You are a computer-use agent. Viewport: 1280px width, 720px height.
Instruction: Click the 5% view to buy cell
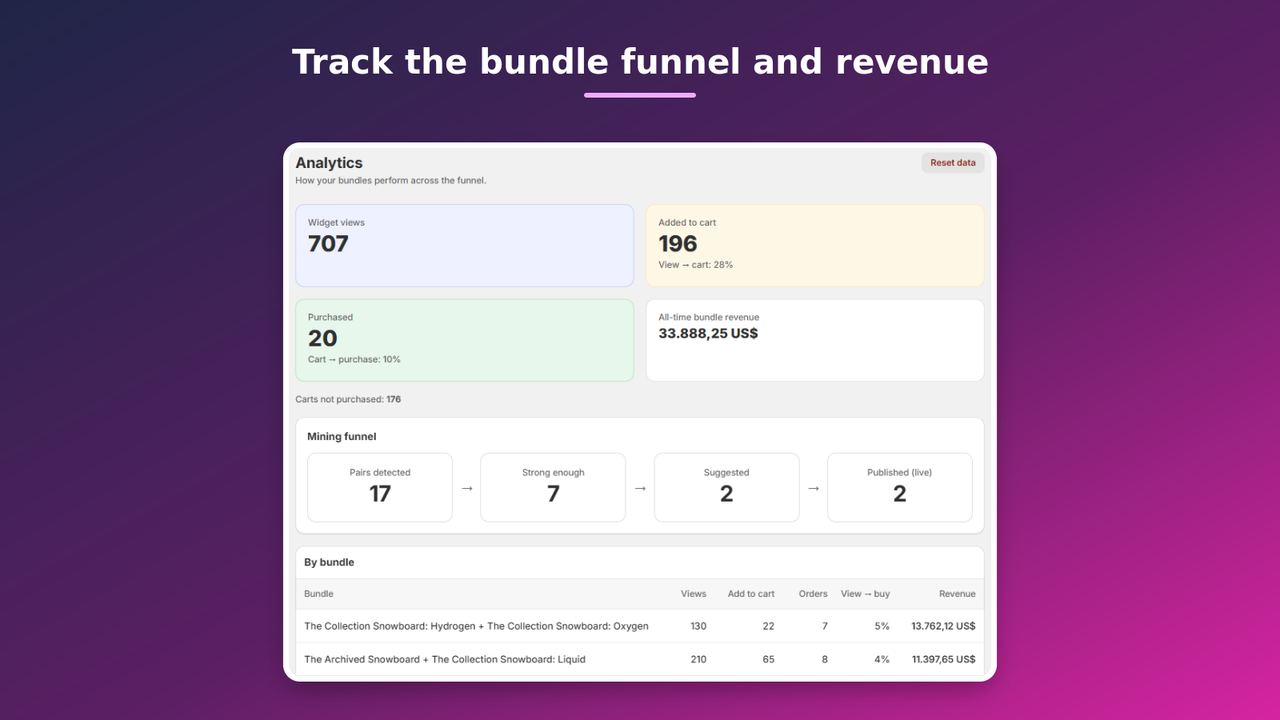(x=881, y=626)
